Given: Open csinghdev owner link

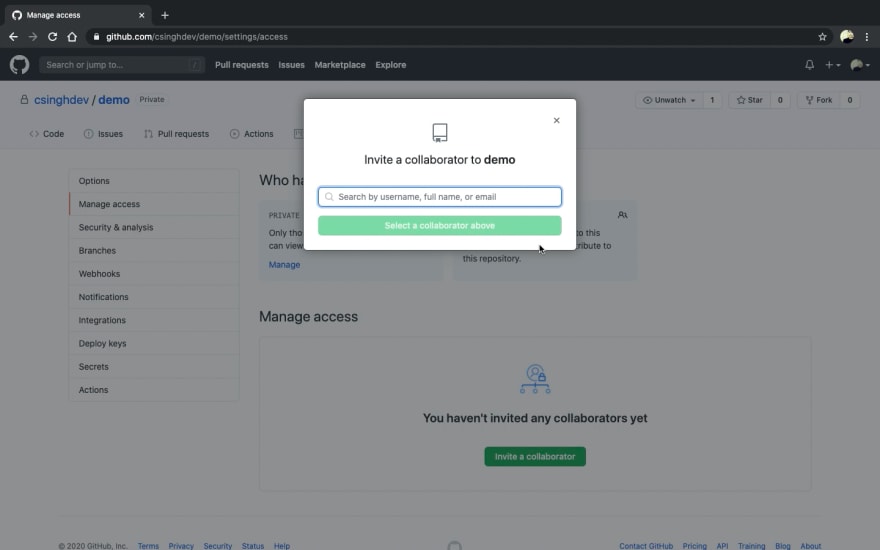Looking at the screenshot, I should (61, 99).
